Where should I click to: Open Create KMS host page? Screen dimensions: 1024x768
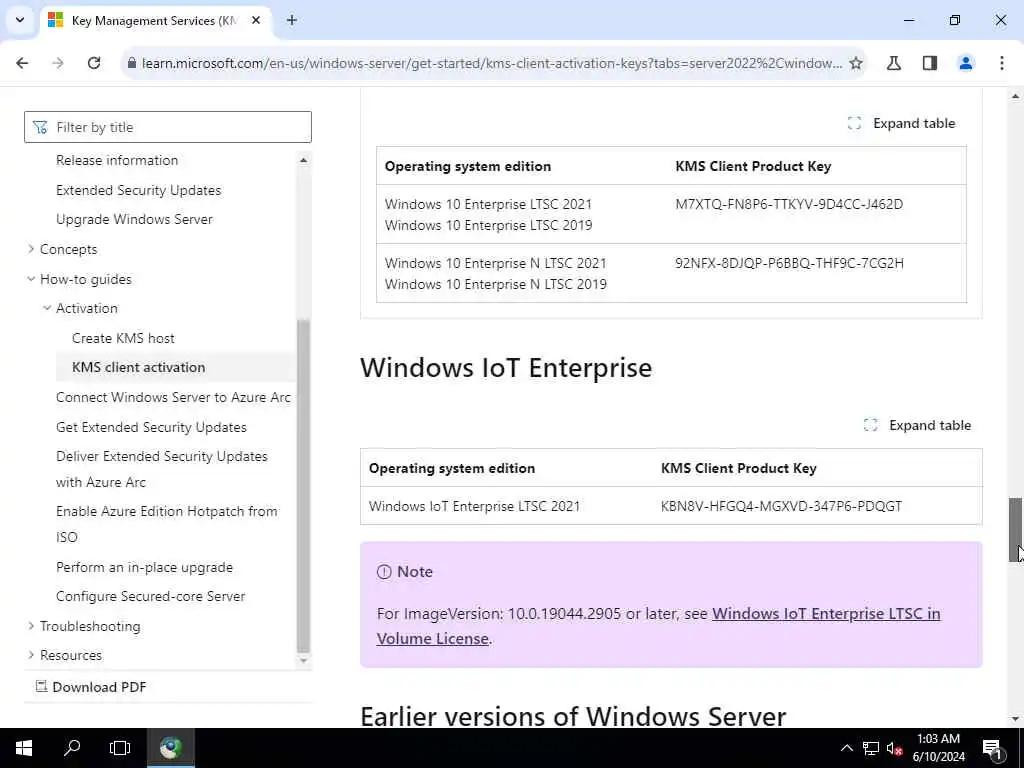coord(123,338)
